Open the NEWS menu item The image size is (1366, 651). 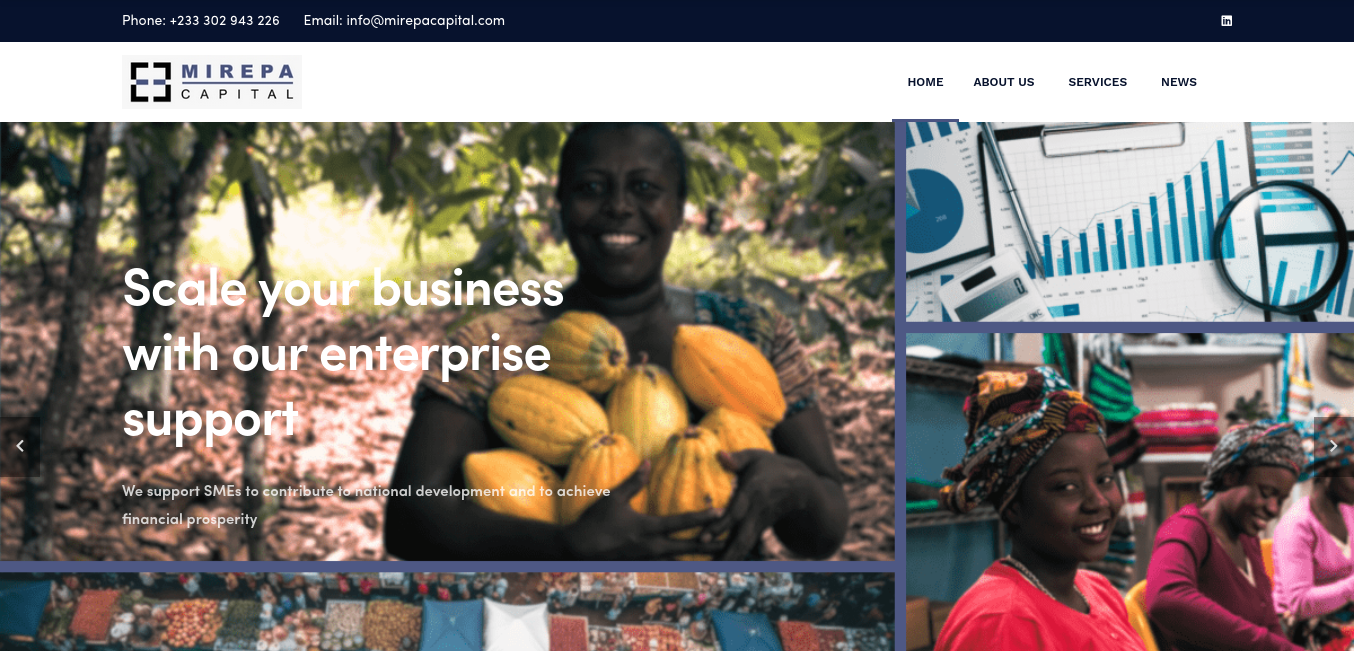1179,82
